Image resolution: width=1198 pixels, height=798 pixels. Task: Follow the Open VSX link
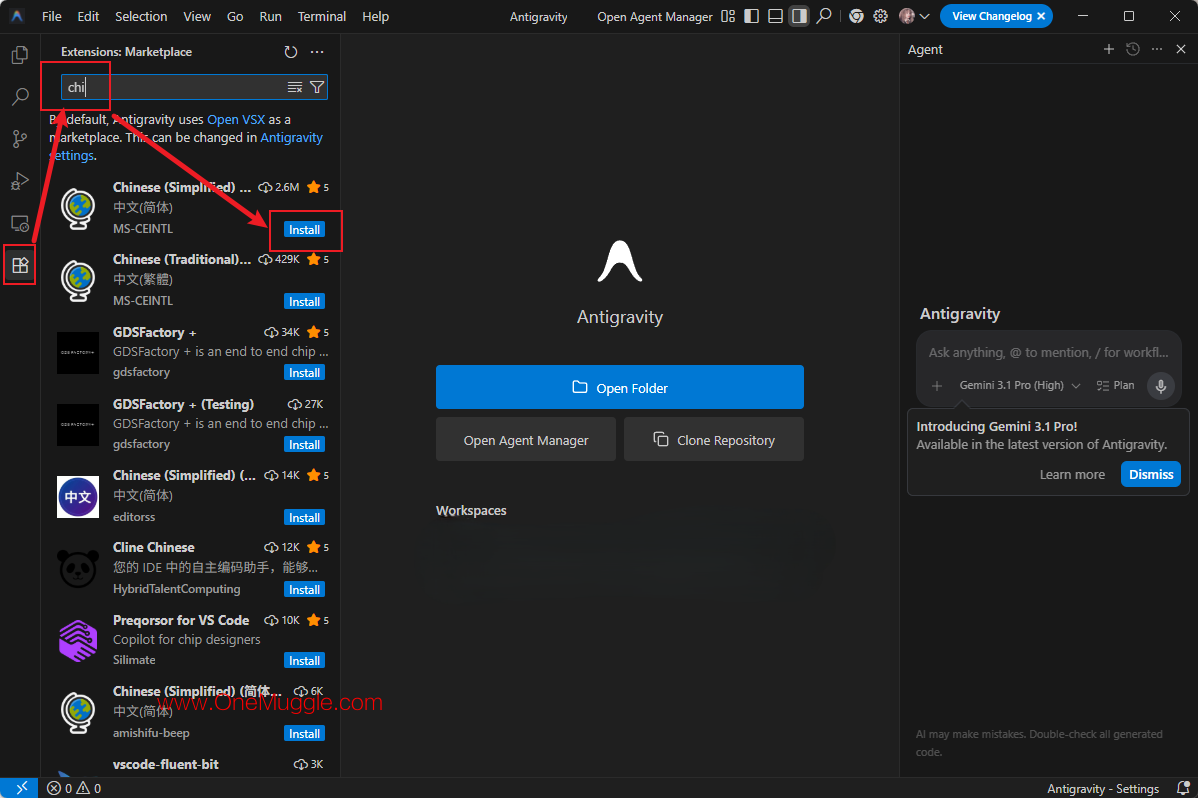tap(236, 119)
